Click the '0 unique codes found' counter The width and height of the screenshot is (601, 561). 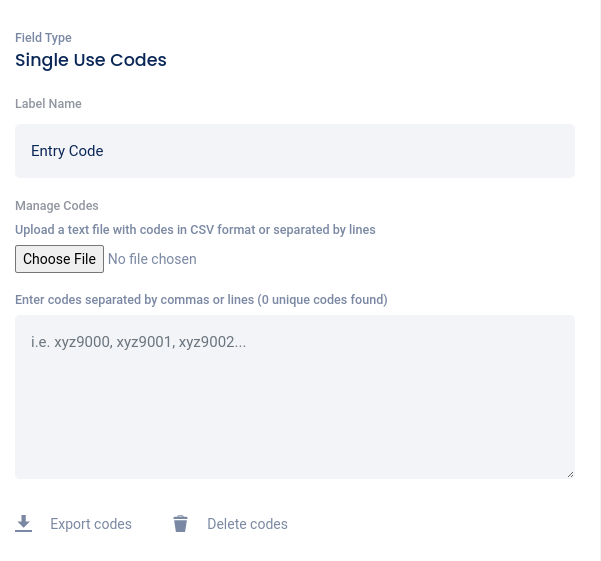(x=322, y=300)
